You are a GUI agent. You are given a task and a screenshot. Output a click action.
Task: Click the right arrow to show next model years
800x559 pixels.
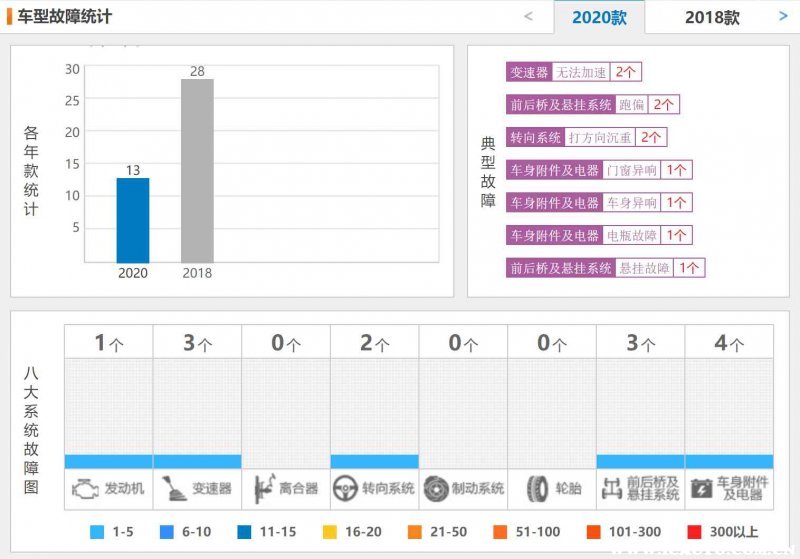coord(783,16)
